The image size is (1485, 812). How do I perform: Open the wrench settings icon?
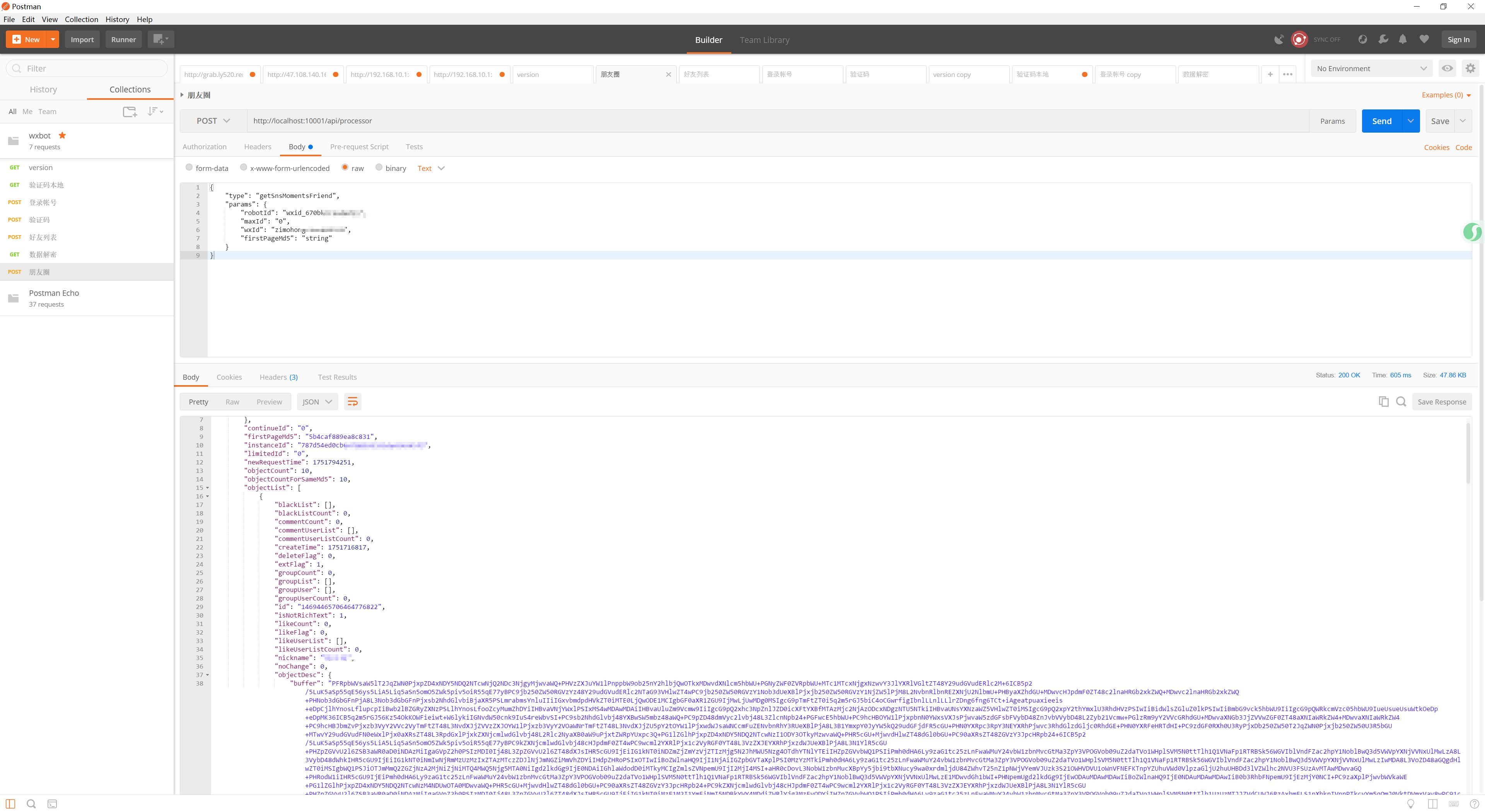point(1383,39)
